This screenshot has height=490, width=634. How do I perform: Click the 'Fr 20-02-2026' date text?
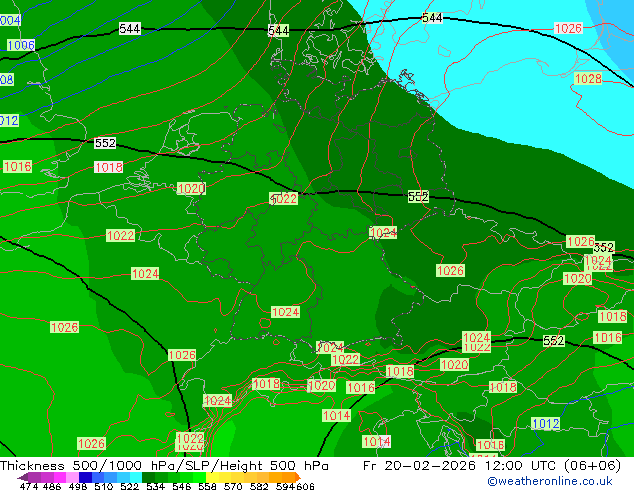(419, 466)
